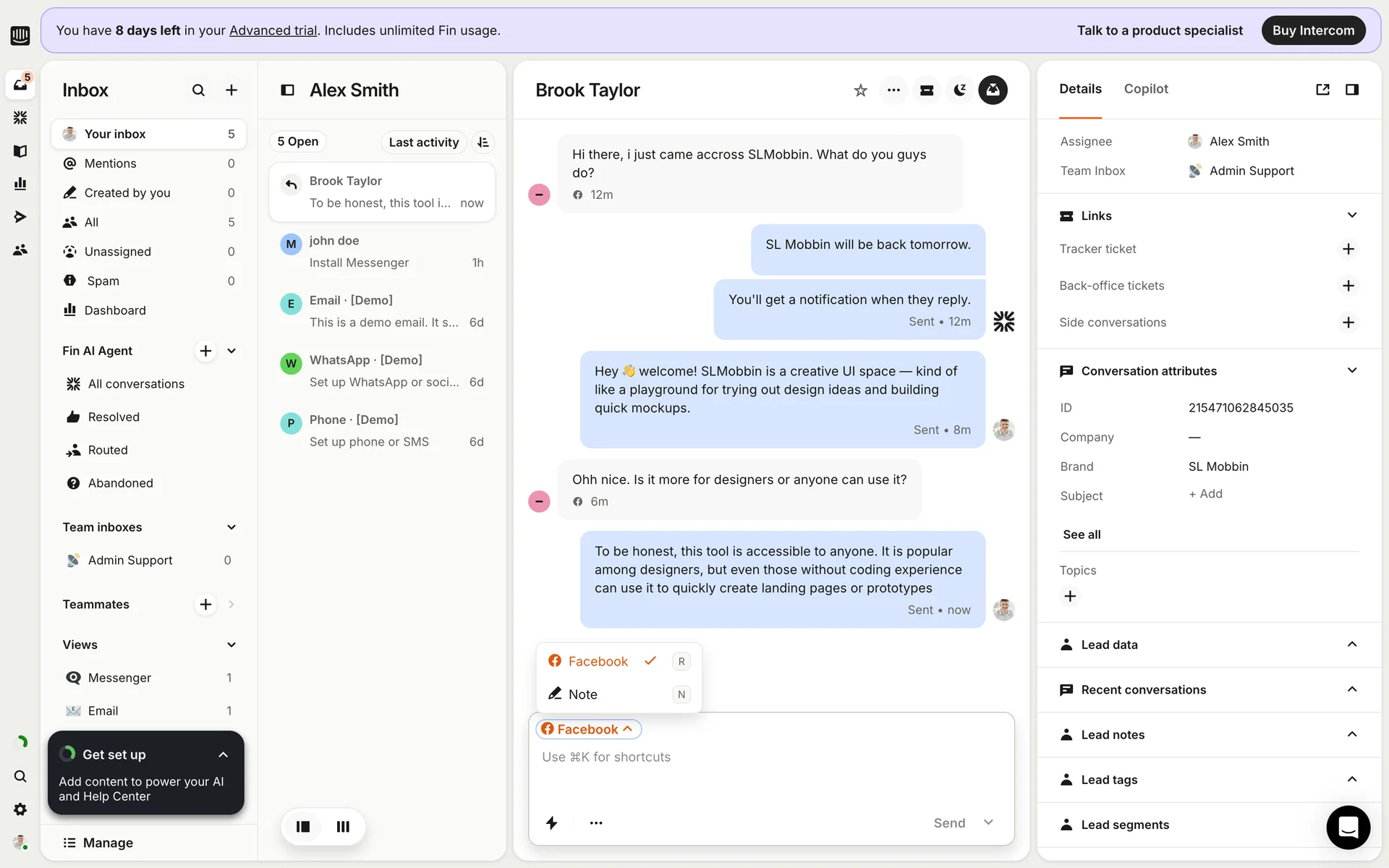Click the Get set up progress ring
The height and width of the screenshot is (868, 1389).
pyautogui.click(x=68, y=754)
